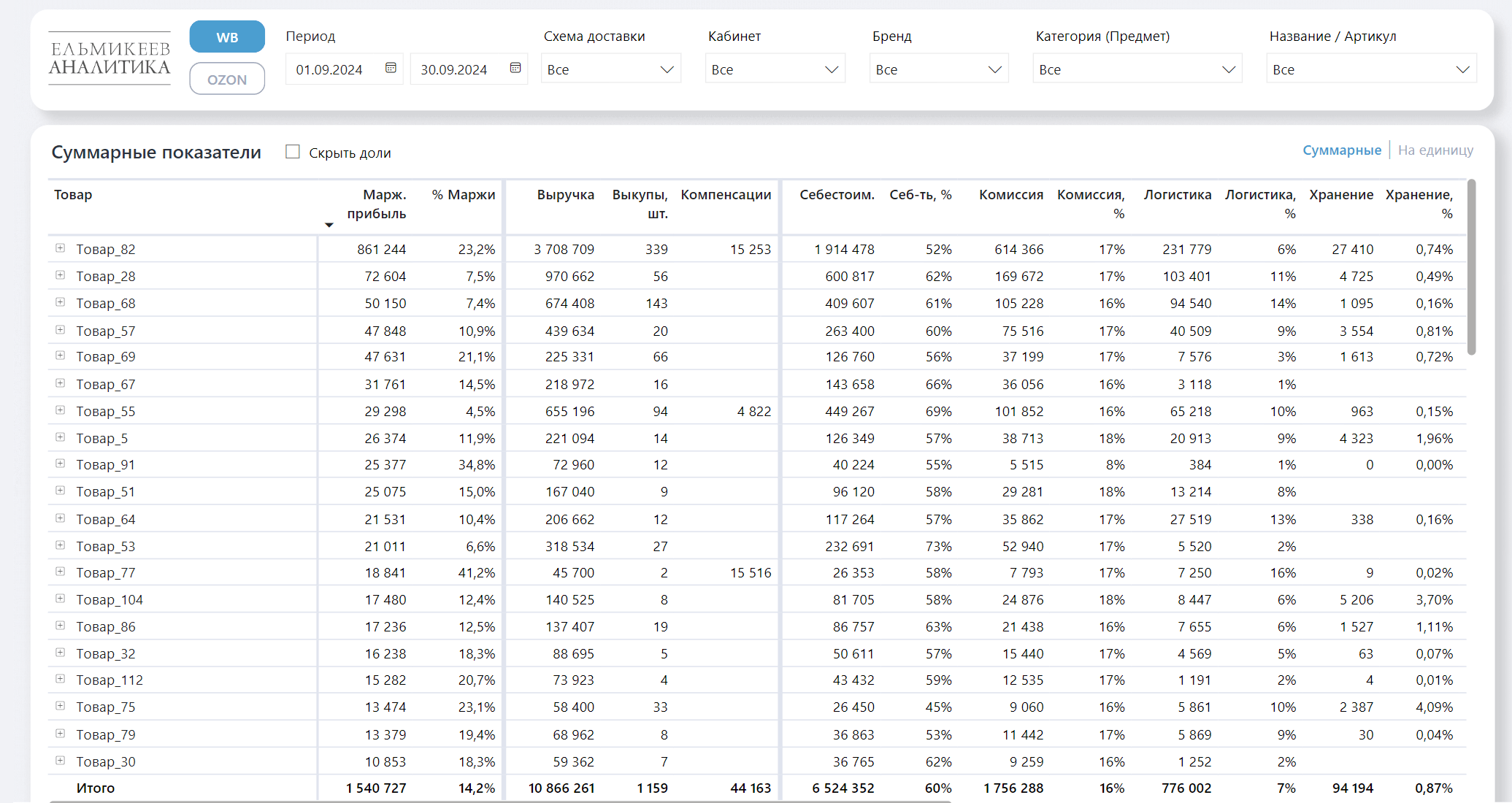The image size is (1512, 803).
Task: Check the Скрыть доли checkbox
Action: (293, 152)
